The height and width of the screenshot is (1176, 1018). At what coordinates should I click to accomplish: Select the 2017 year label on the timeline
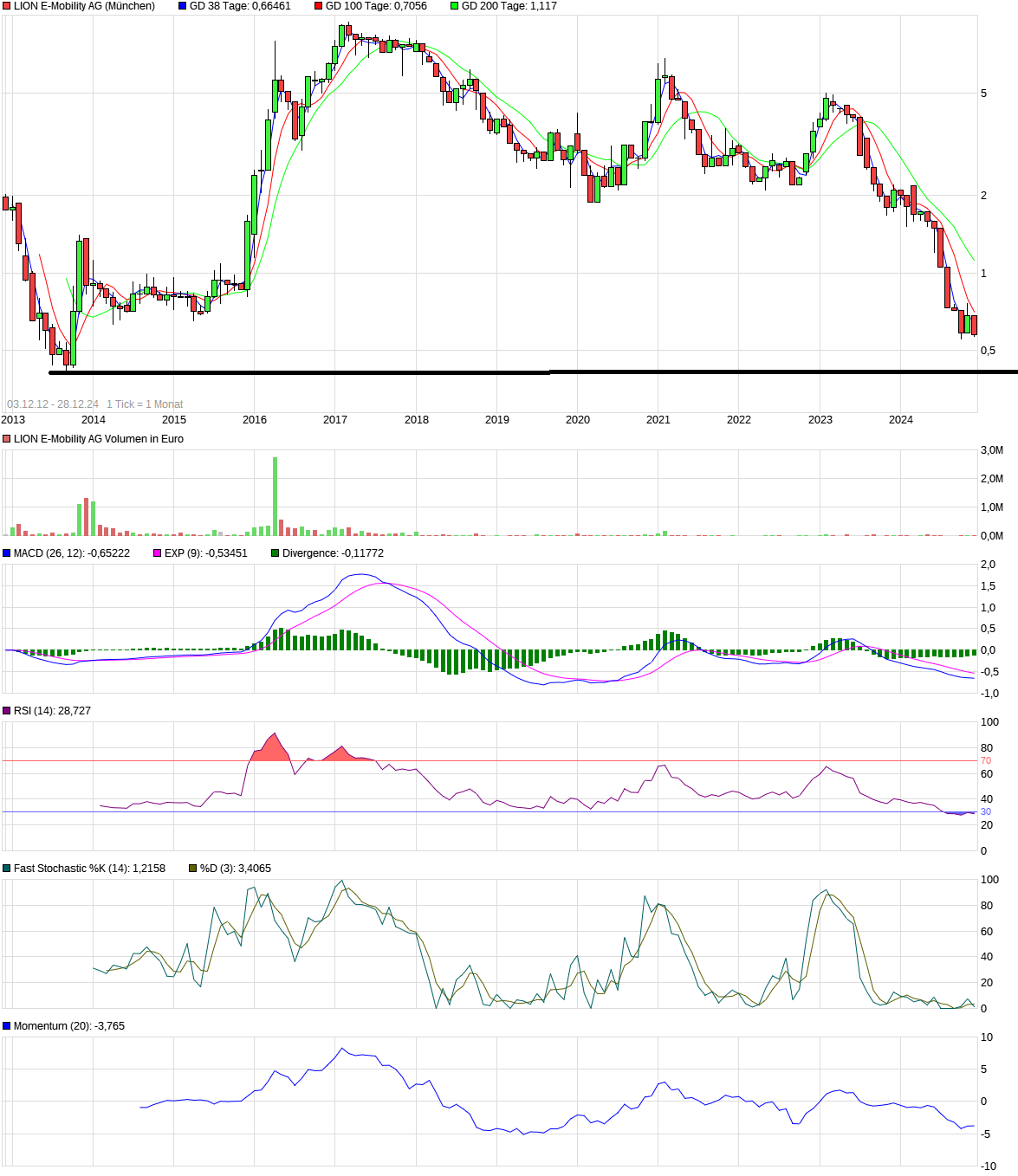coord(333,419)
